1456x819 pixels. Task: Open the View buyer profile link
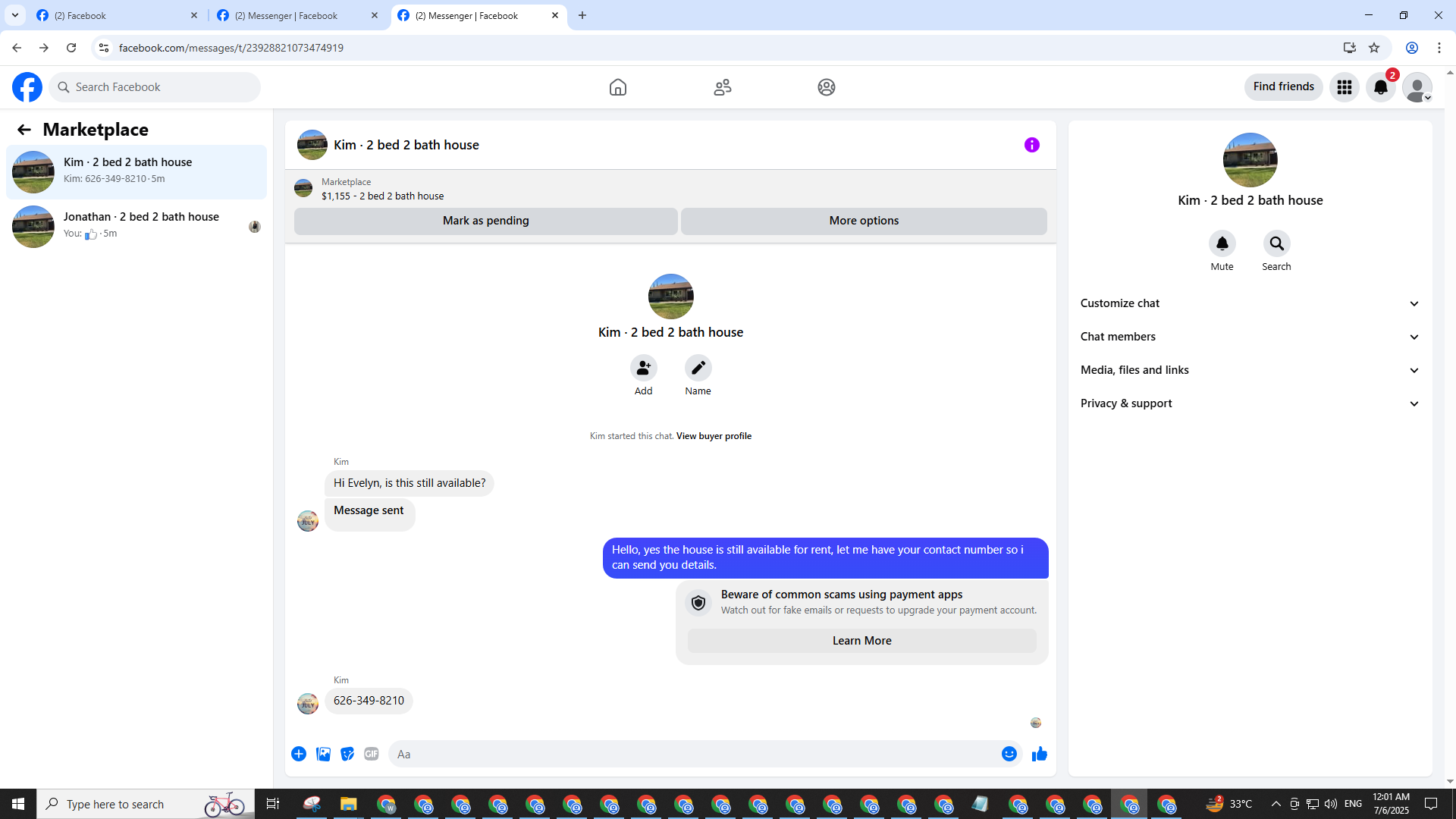[714, 436]
